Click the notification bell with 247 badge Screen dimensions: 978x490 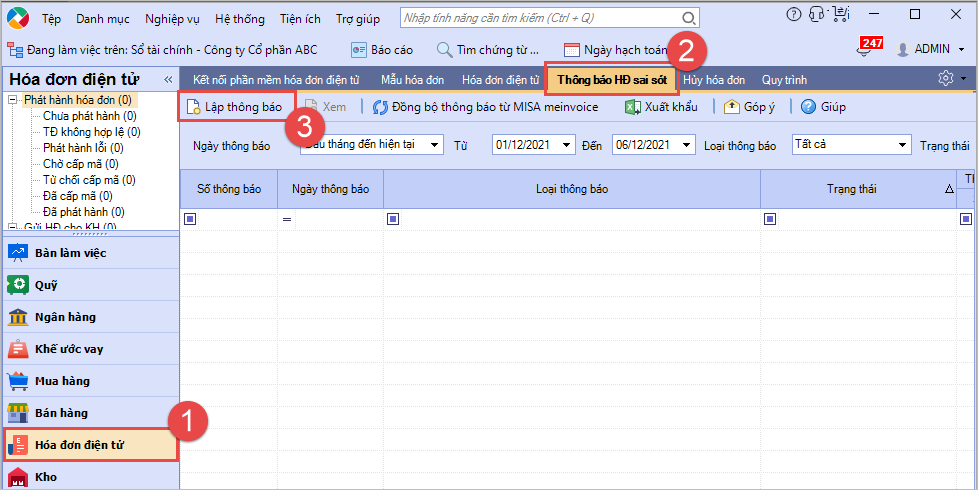867,49
